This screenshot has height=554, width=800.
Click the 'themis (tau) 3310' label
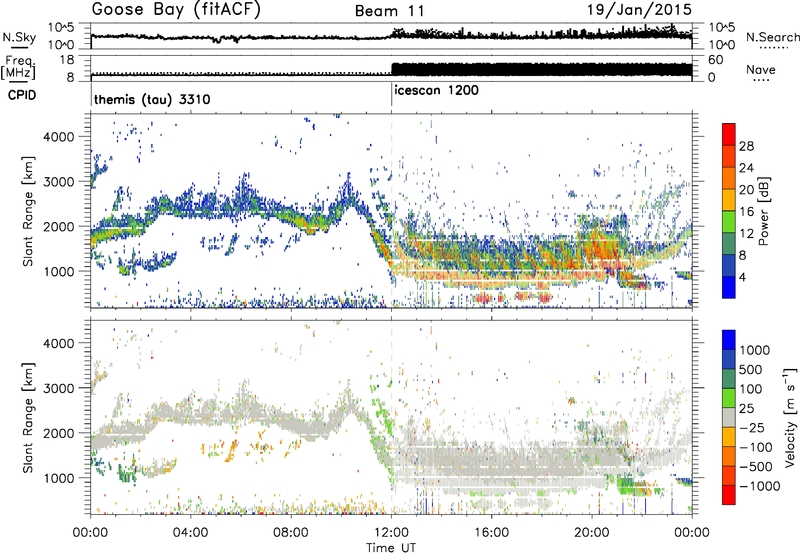point(152,99)
